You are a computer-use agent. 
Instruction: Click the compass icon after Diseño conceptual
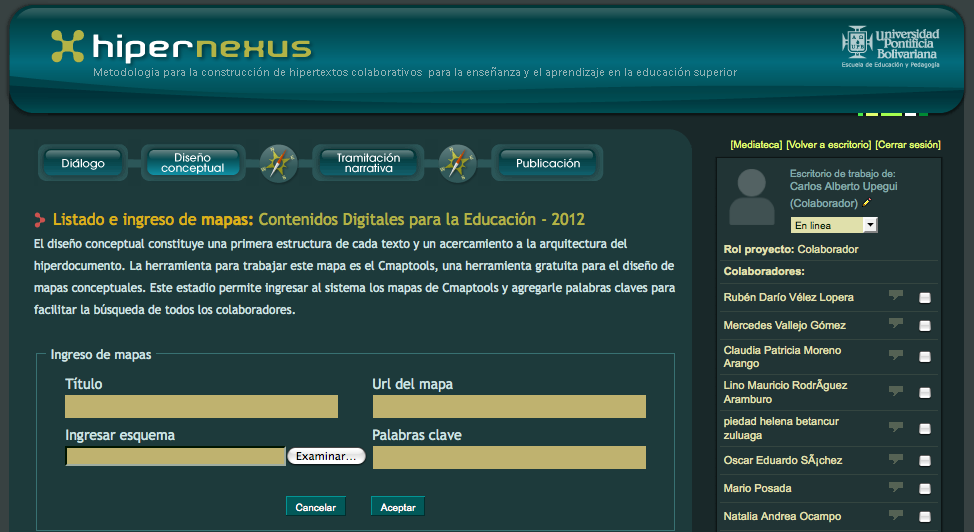pyautogui.click(x=278, y=163)
